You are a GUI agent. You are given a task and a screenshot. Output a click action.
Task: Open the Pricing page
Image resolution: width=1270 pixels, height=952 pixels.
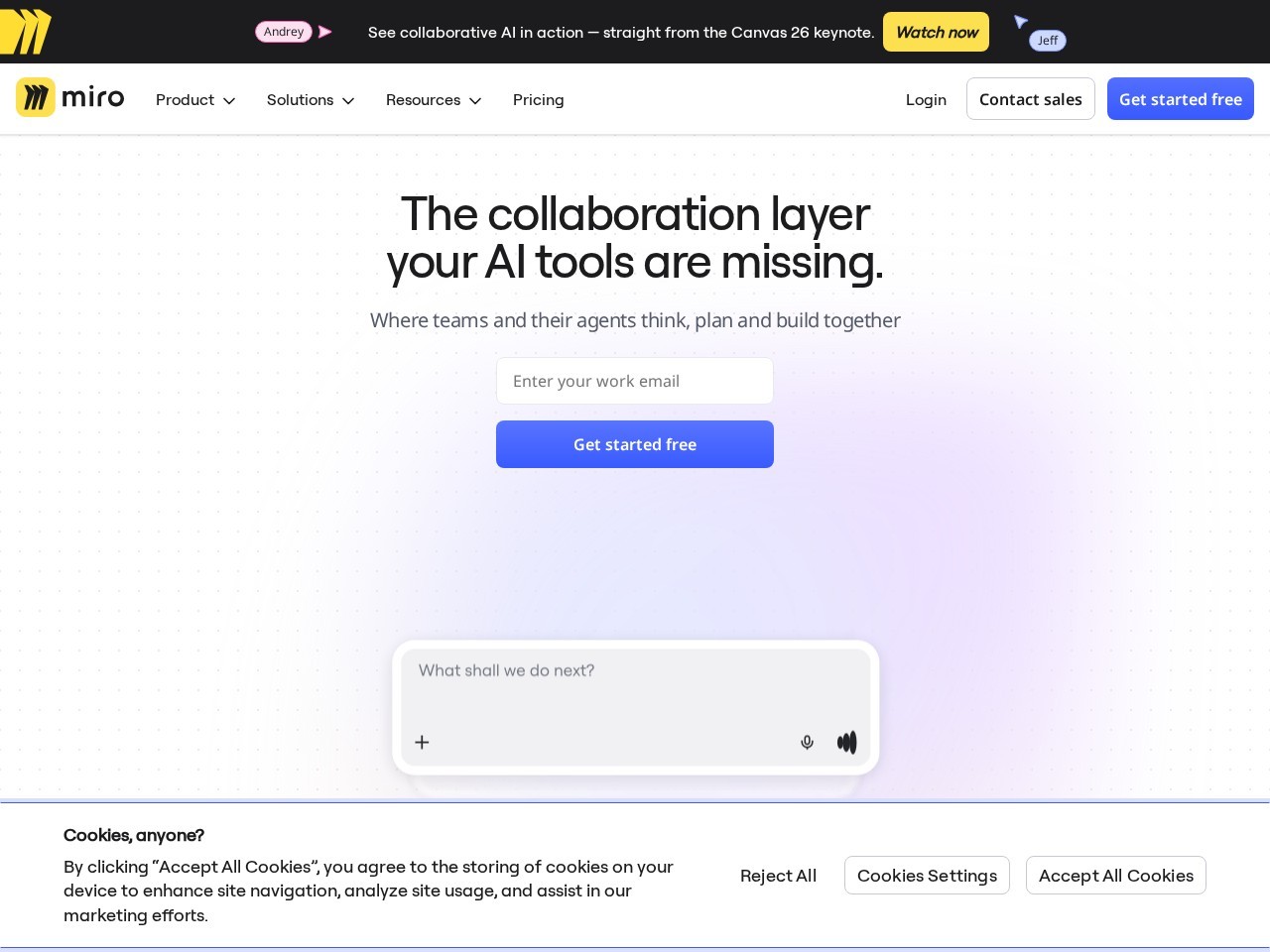539,100
